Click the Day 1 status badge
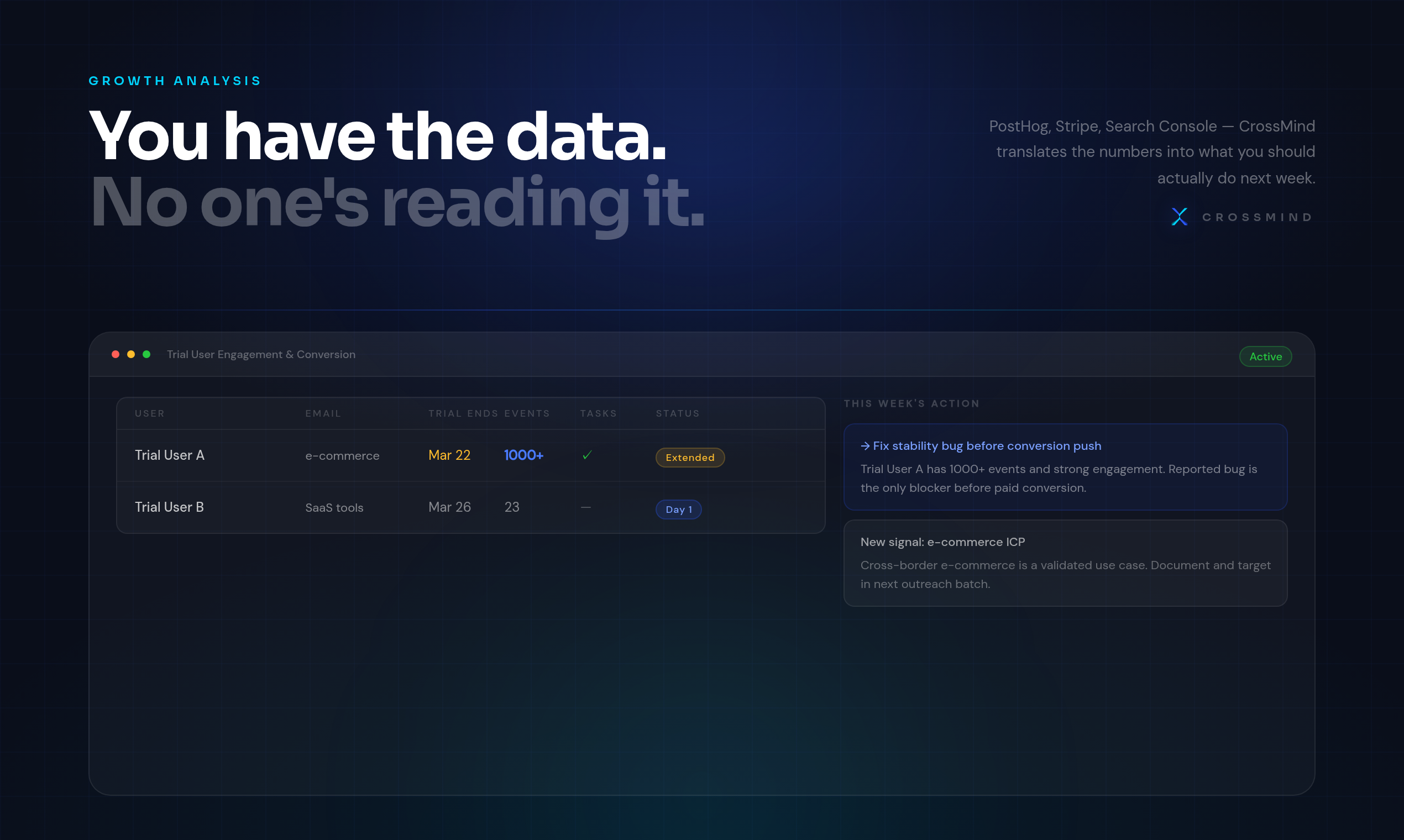 pos(678,510)
